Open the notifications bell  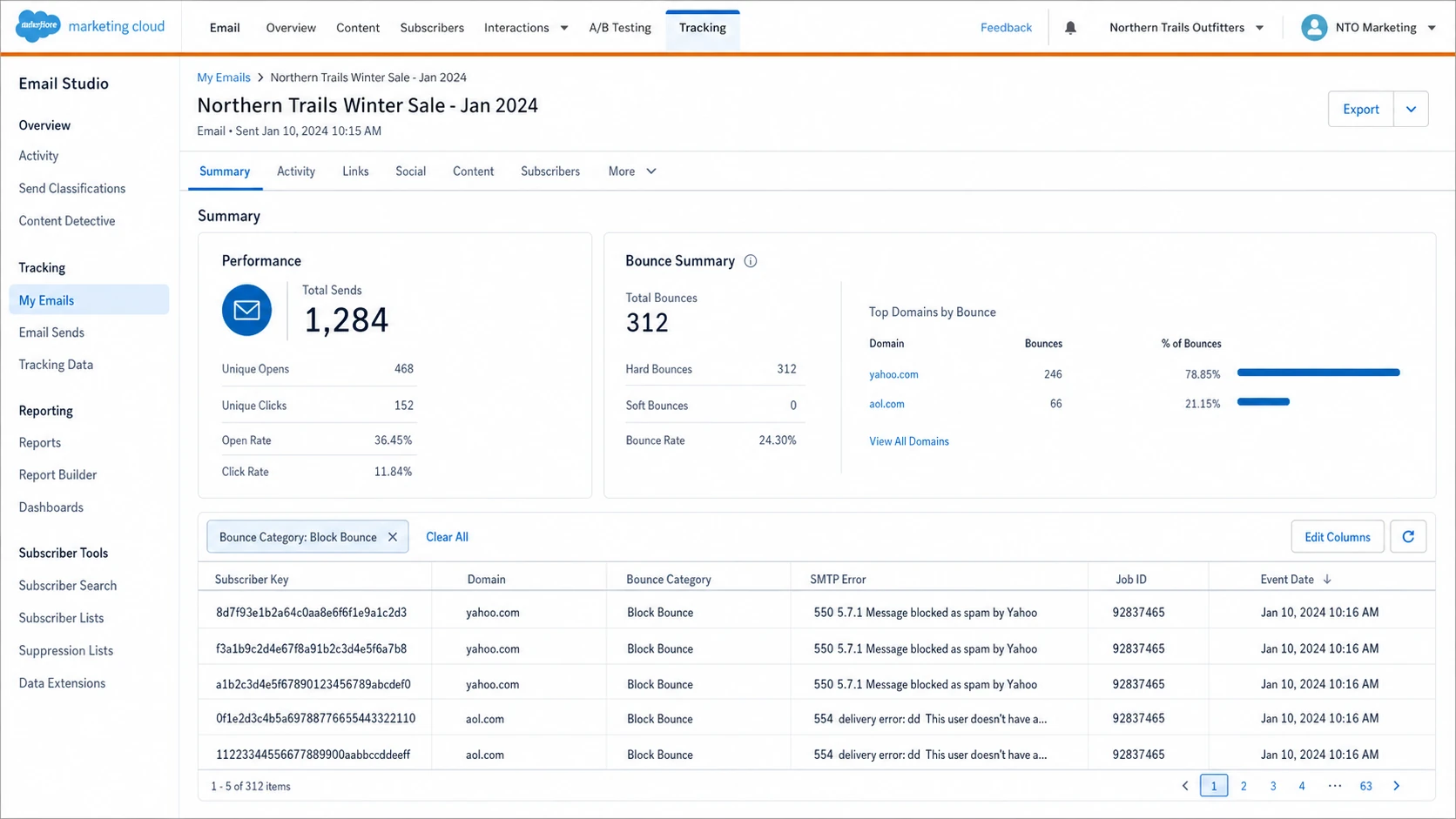pyautogui.click(x=1070, y=28)
